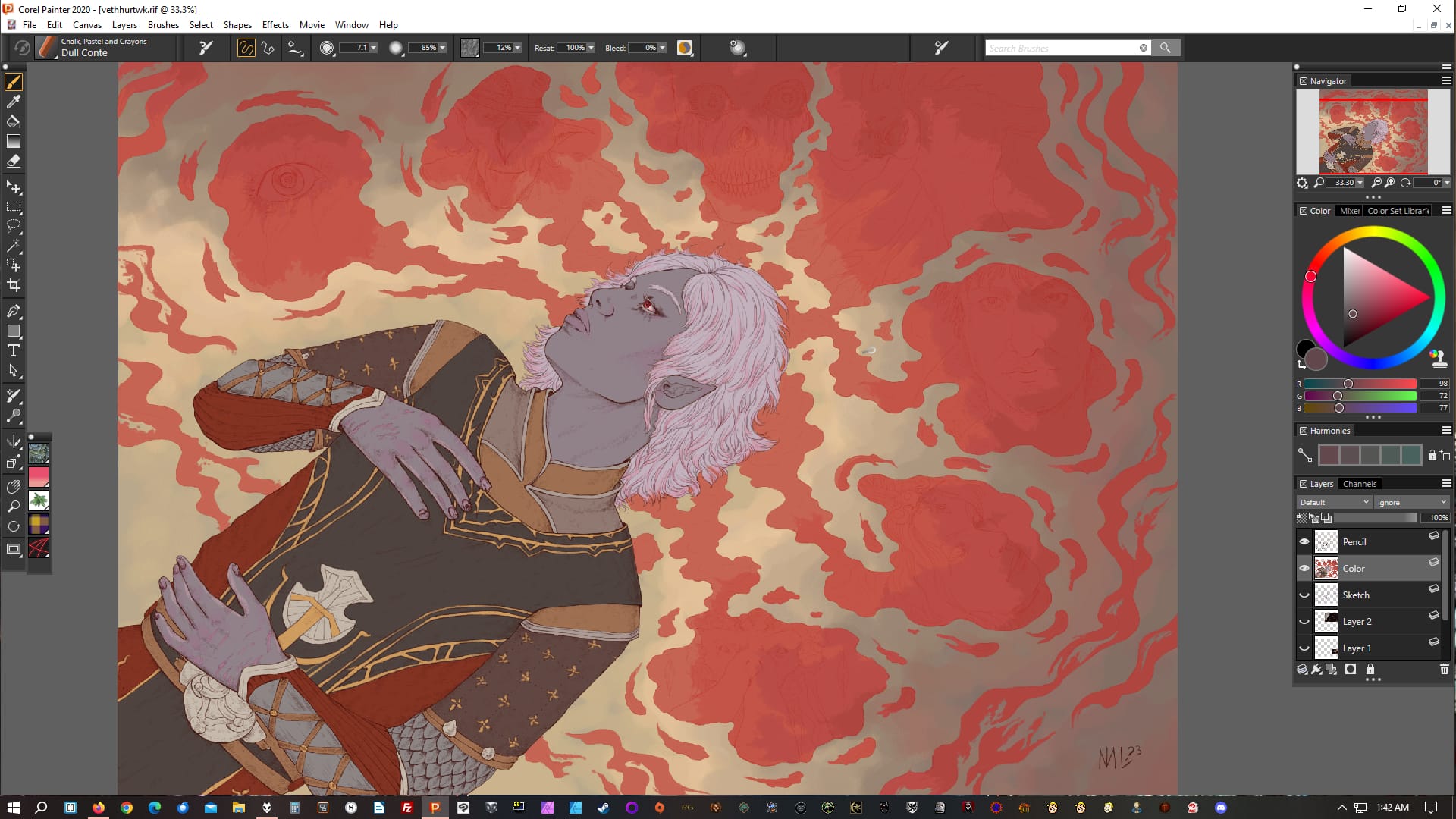Click the Lock layer icon
Viewport: 1456px width, 819px height.
coord(1370,669)
